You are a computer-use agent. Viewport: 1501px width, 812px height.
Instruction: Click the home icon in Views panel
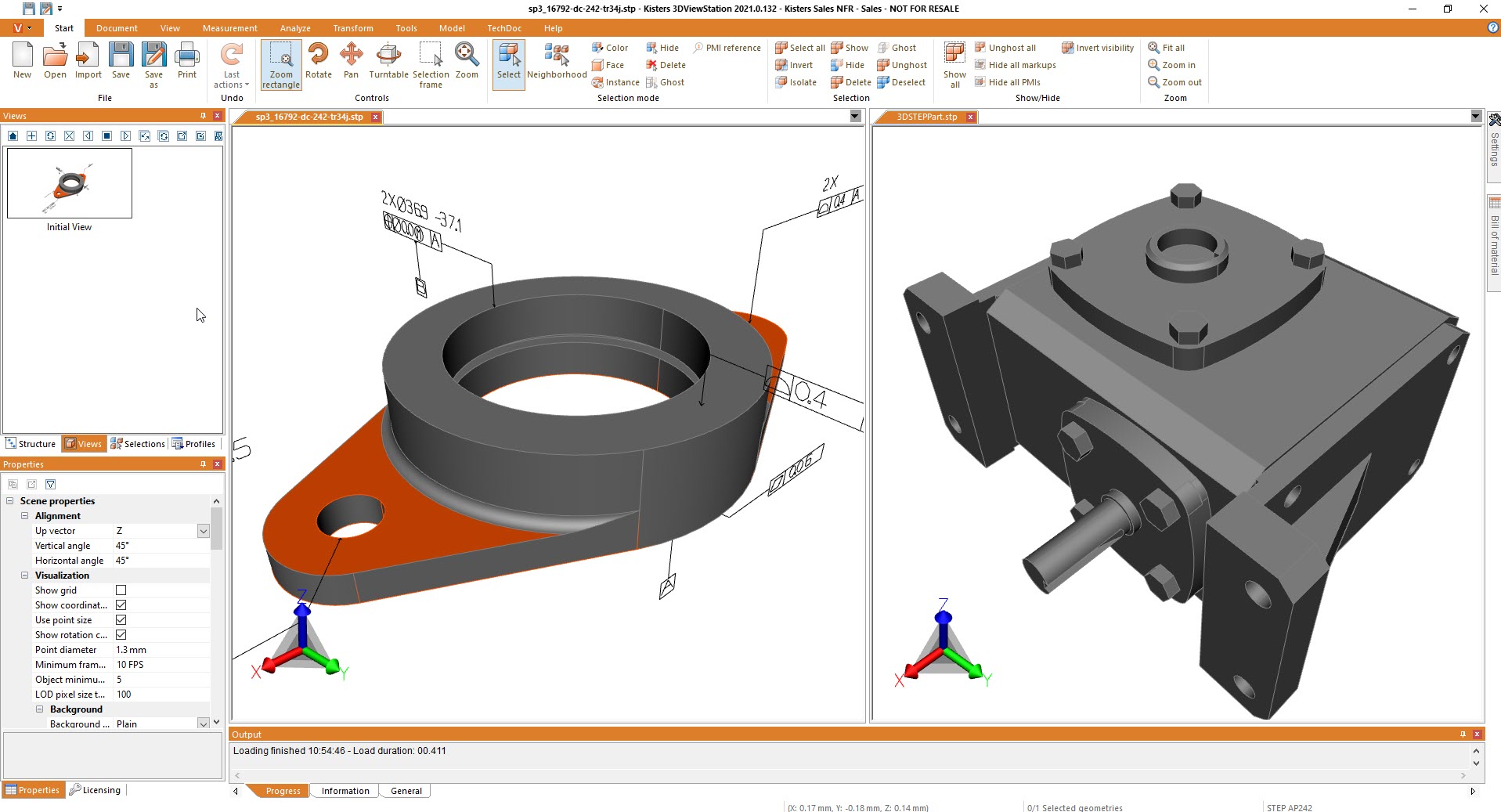13,136
